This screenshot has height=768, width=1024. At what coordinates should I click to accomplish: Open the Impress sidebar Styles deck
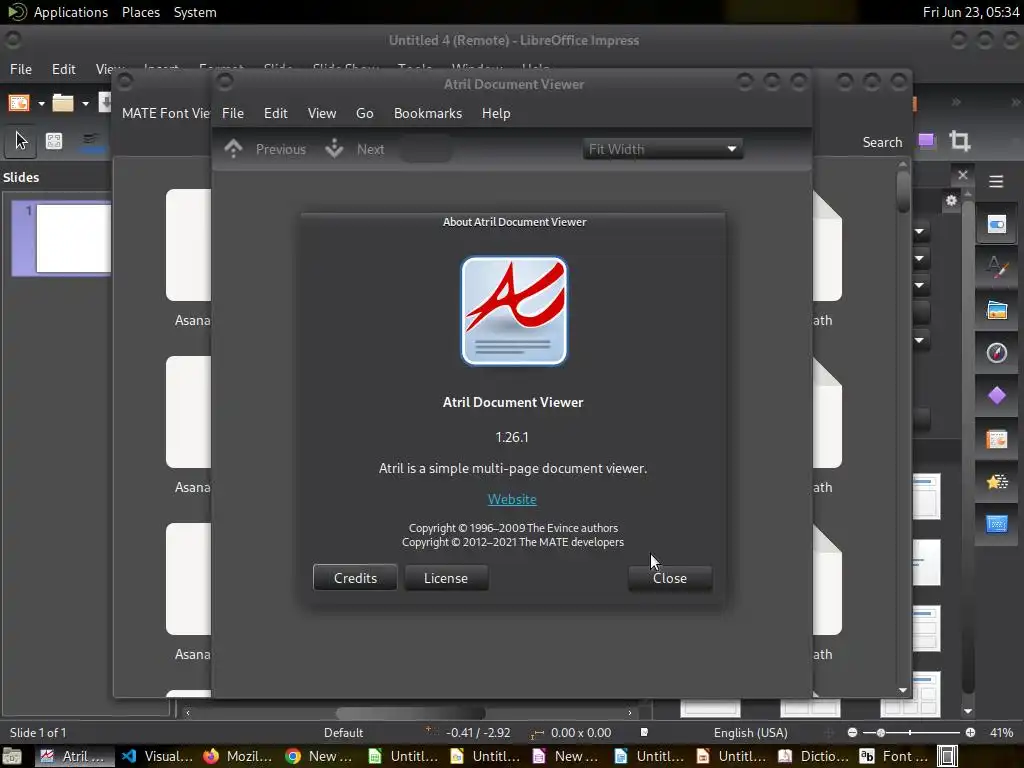click(997, 266)
